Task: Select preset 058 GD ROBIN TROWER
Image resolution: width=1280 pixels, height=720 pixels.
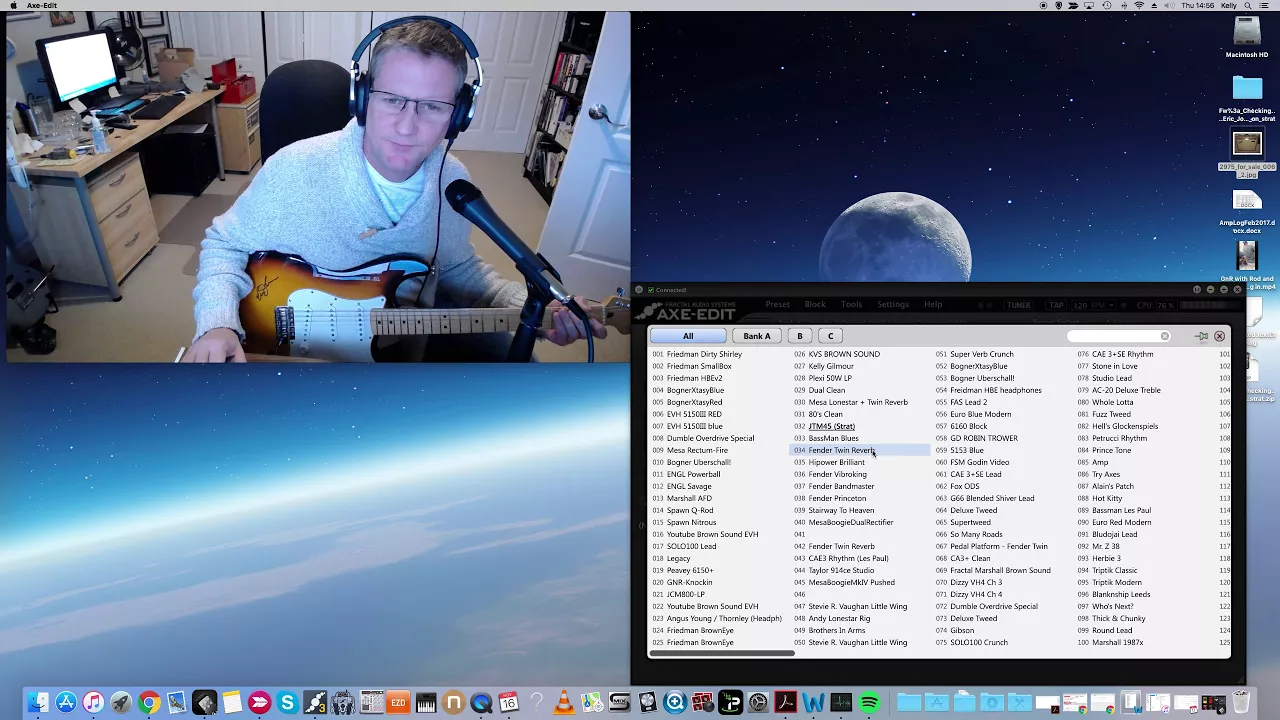Action: click(x=977, y=438)
